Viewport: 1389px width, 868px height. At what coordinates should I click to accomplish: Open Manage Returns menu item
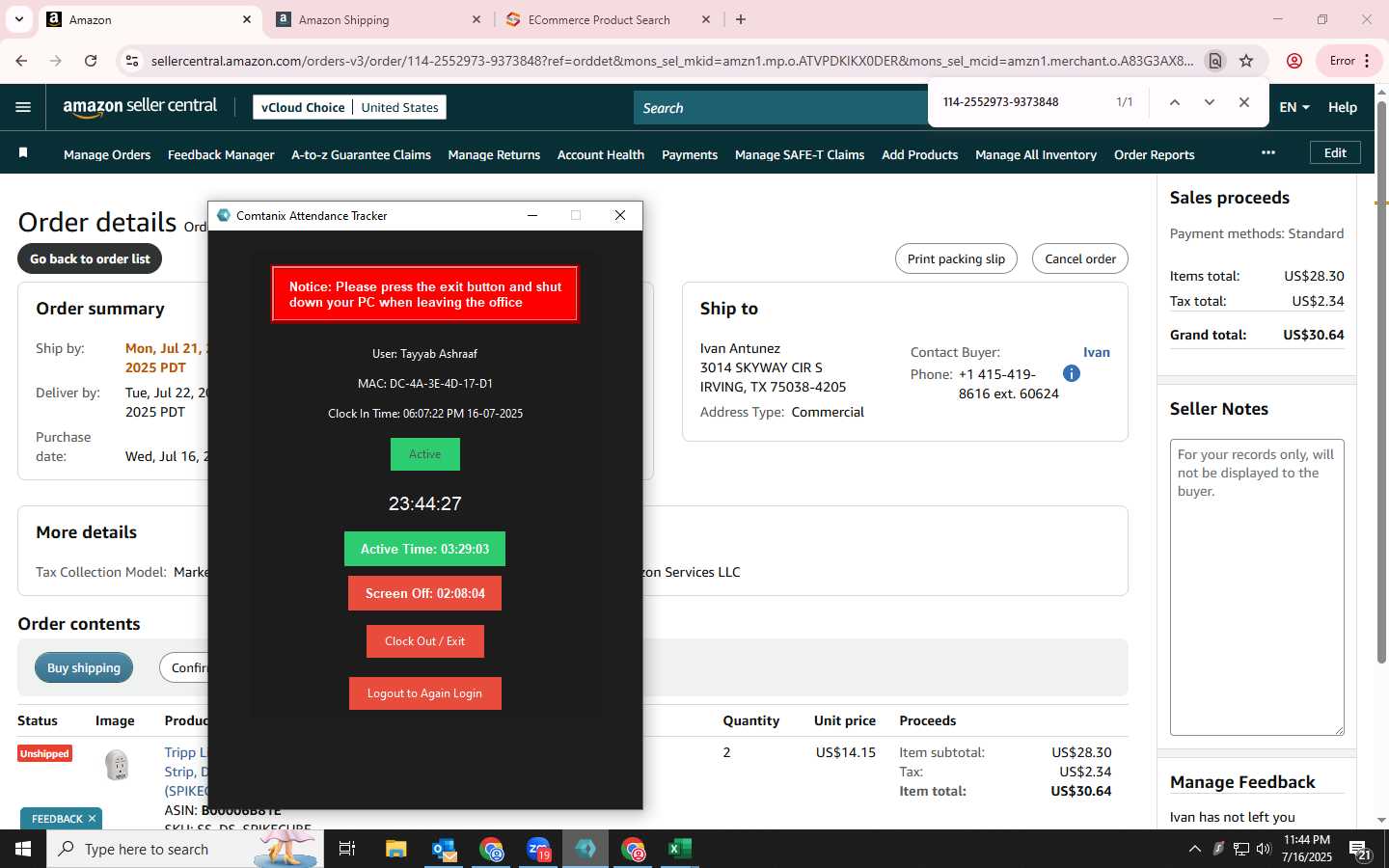[x=494, y=154]
